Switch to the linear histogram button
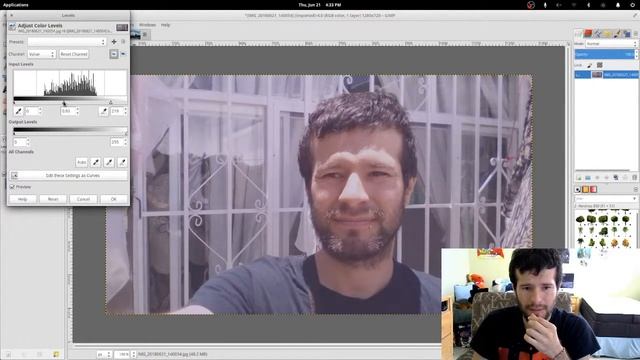The width and height of the screenshot is (640, 360). (x=113, y=54)
